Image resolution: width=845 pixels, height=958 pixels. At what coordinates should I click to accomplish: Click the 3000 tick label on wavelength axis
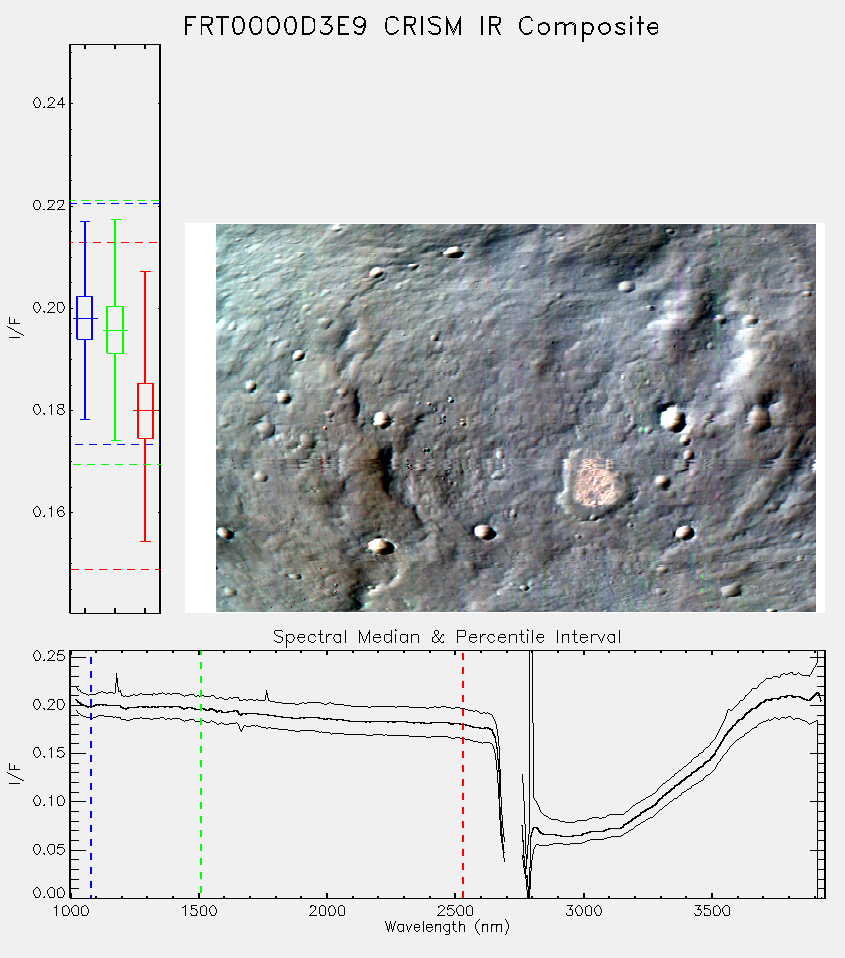(583, 911)
